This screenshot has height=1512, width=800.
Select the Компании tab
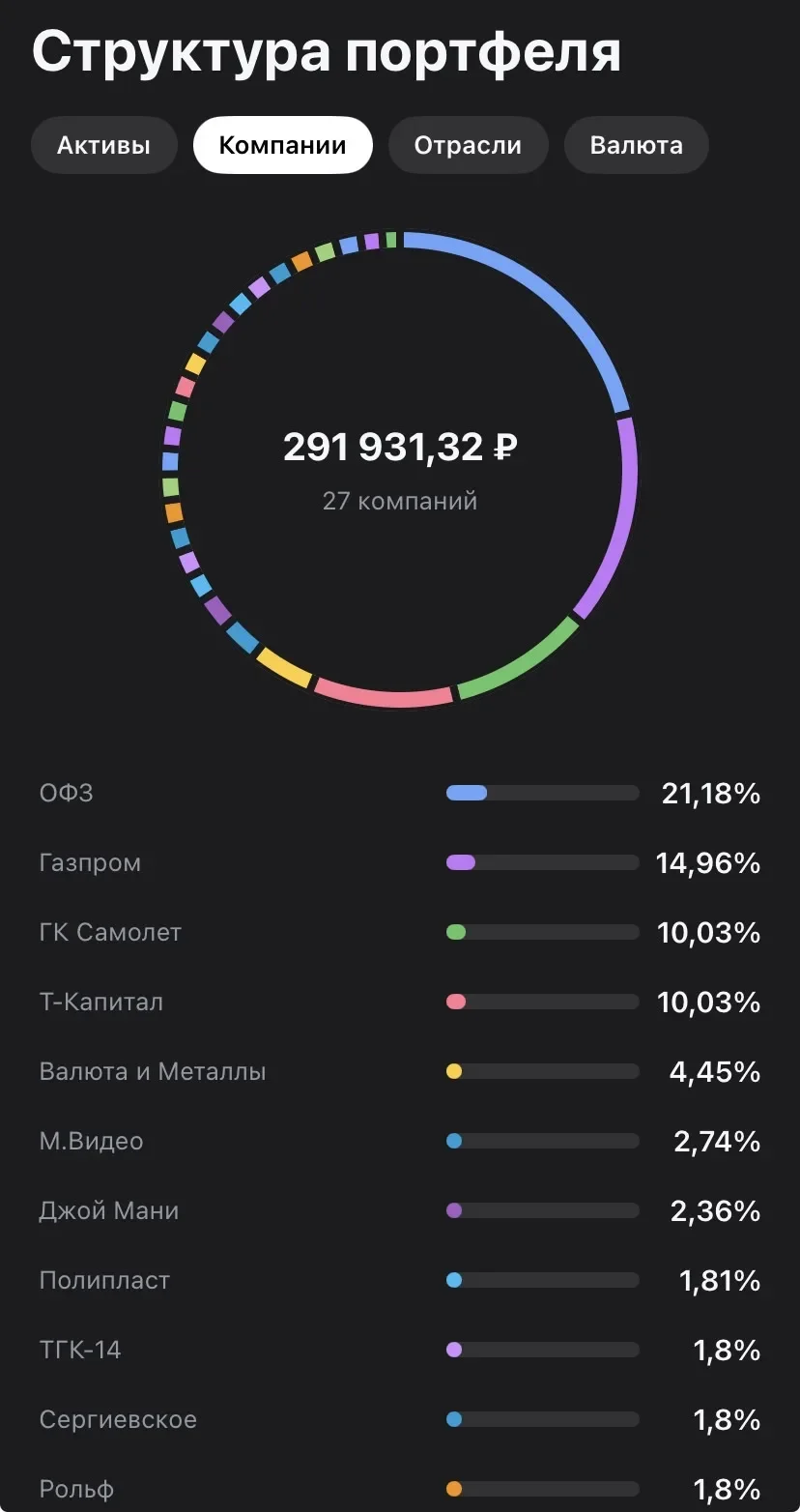282,146
